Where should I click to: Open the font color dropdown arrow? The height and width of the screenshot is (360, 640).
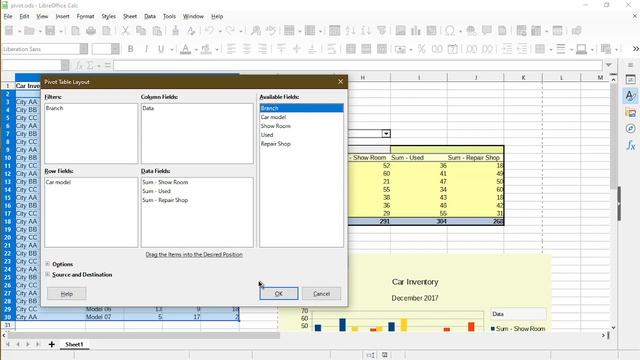click(196, 49)
